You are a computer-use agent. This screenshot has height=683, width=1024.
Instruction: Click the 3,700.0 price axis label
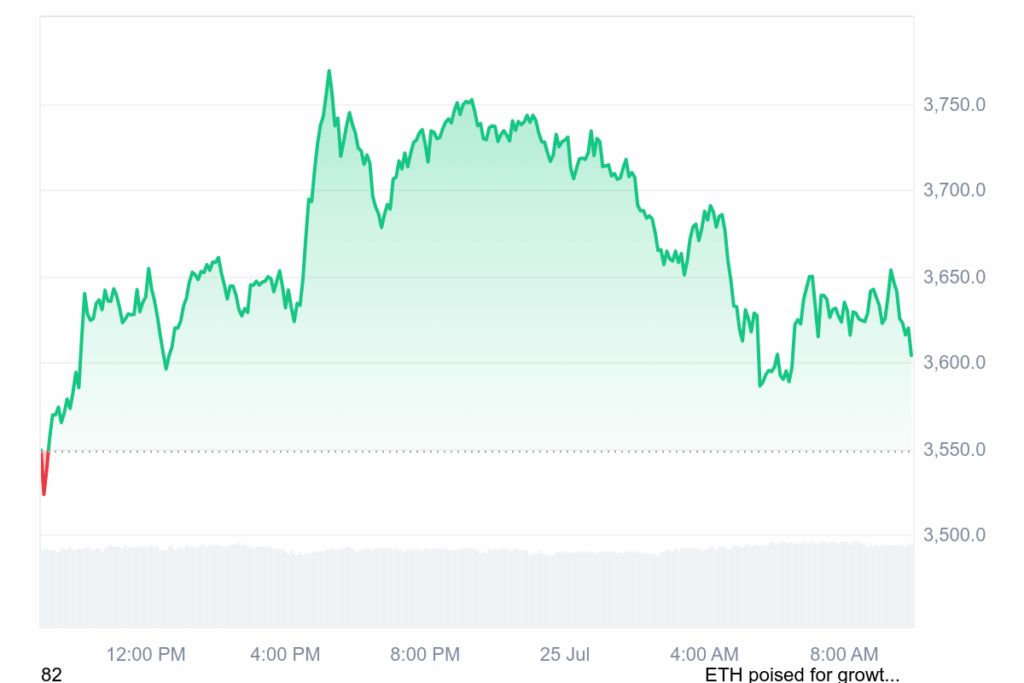pyautogui.click(x=952, y=190)
